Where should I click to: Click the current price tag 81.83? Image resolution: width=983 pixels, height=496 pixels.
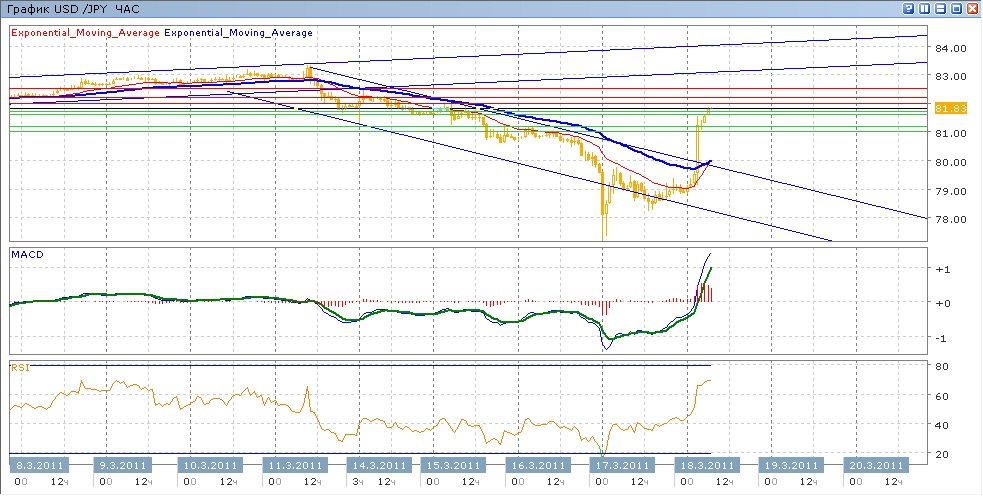pos(948,108)
